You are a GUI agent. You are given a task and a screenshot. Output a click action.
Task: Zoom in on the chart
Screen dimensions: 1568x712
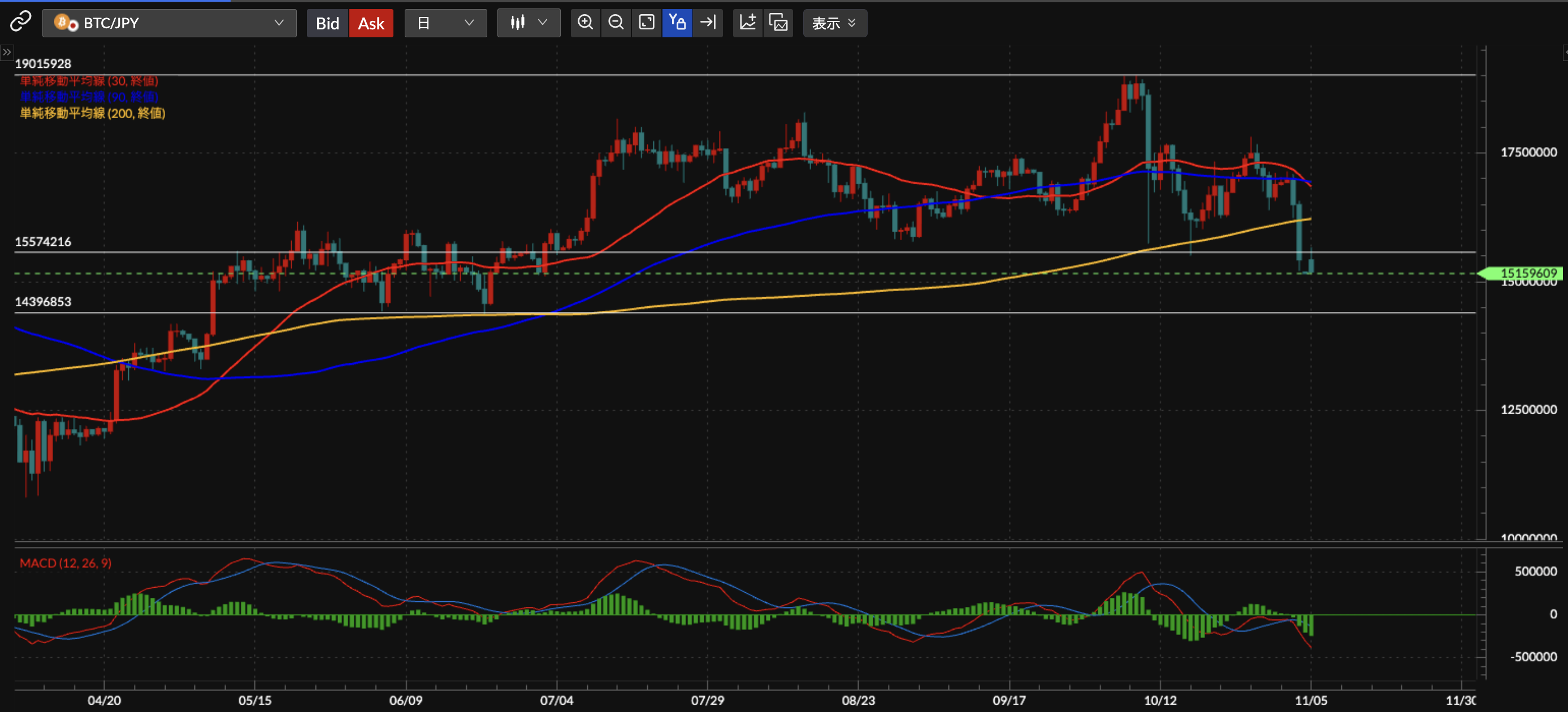pos(585,23)
